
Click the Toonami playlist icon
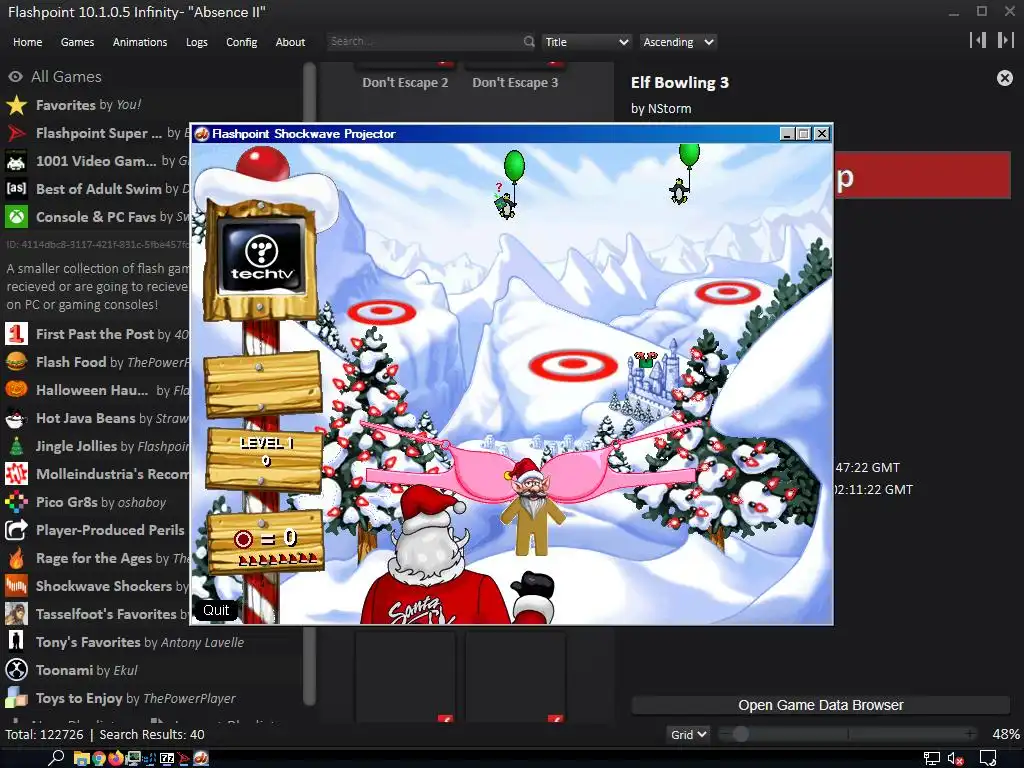pos(16,670)
